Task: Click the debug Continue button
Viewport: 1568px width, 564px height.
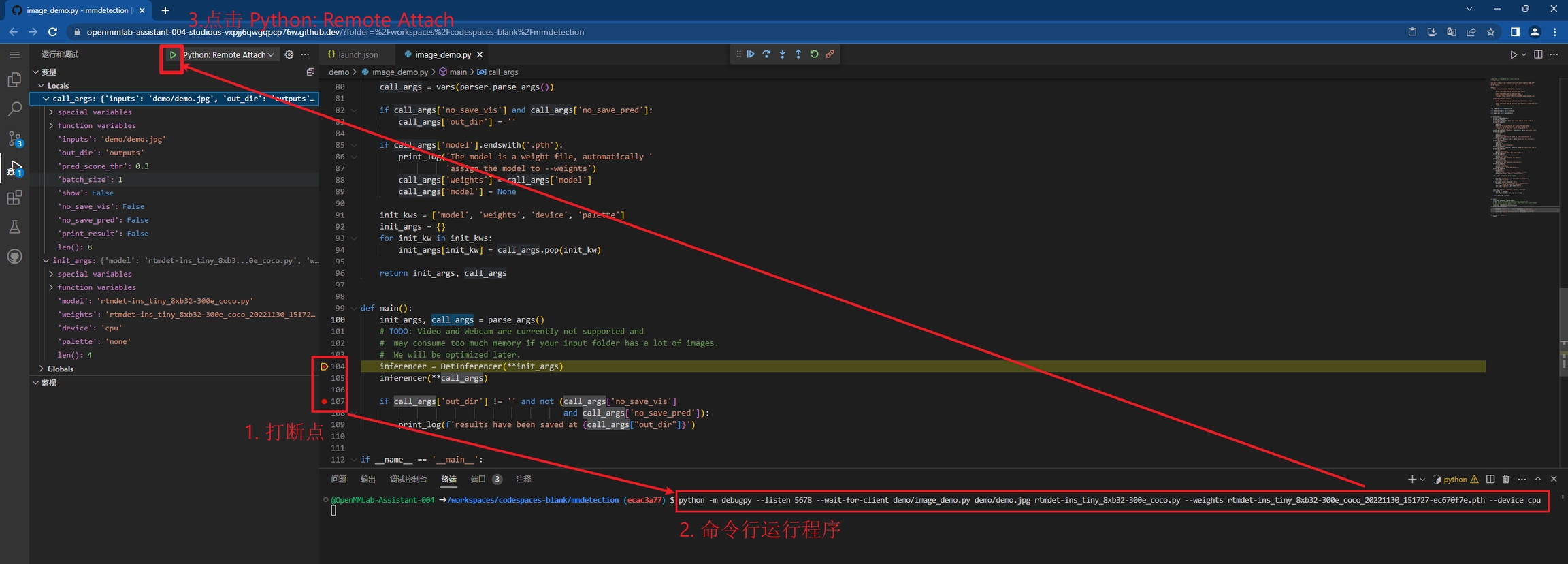Action: click(751, 54)
